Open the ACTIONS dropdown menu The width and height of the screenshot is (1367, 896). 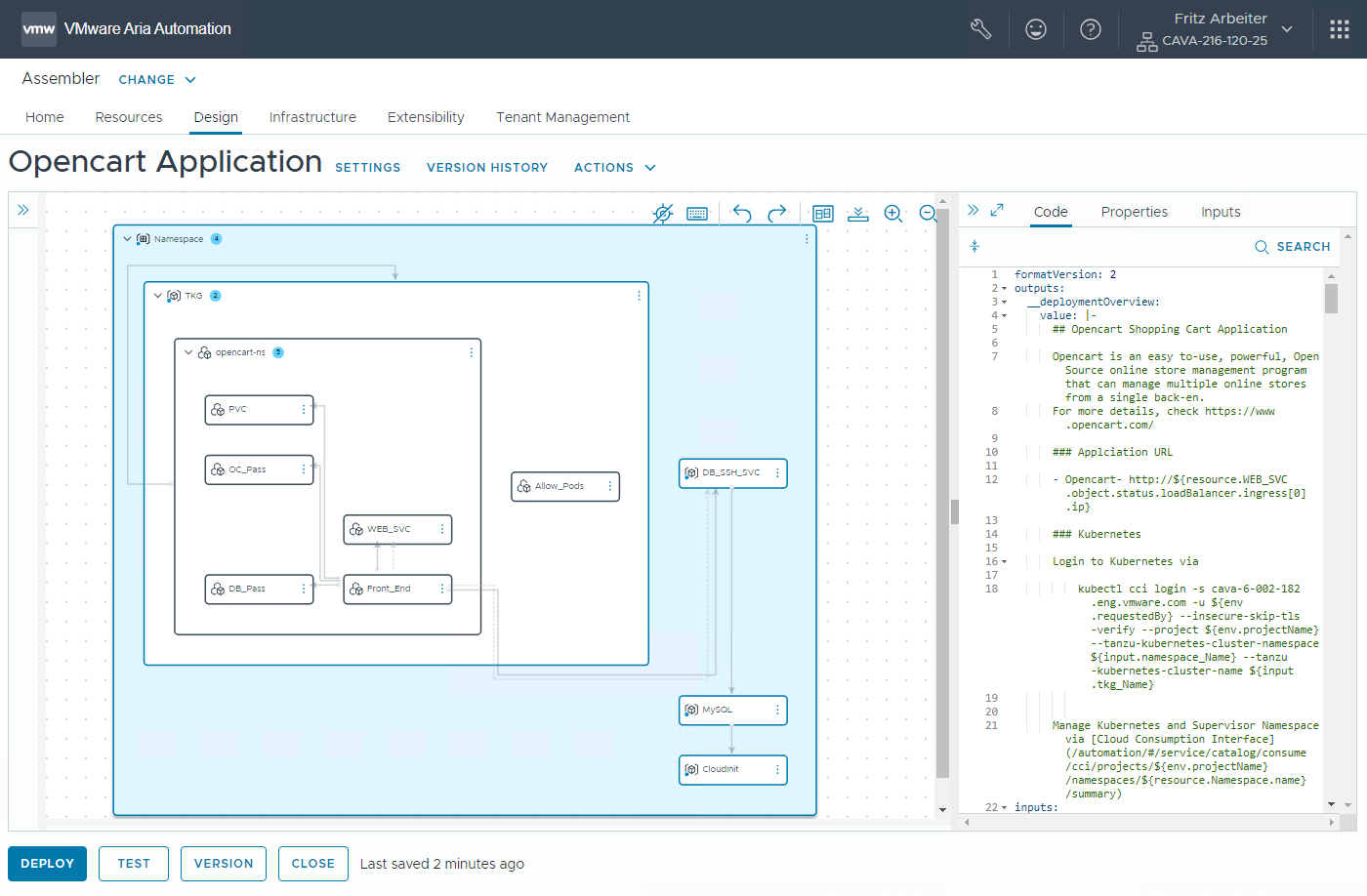point(615,168)
